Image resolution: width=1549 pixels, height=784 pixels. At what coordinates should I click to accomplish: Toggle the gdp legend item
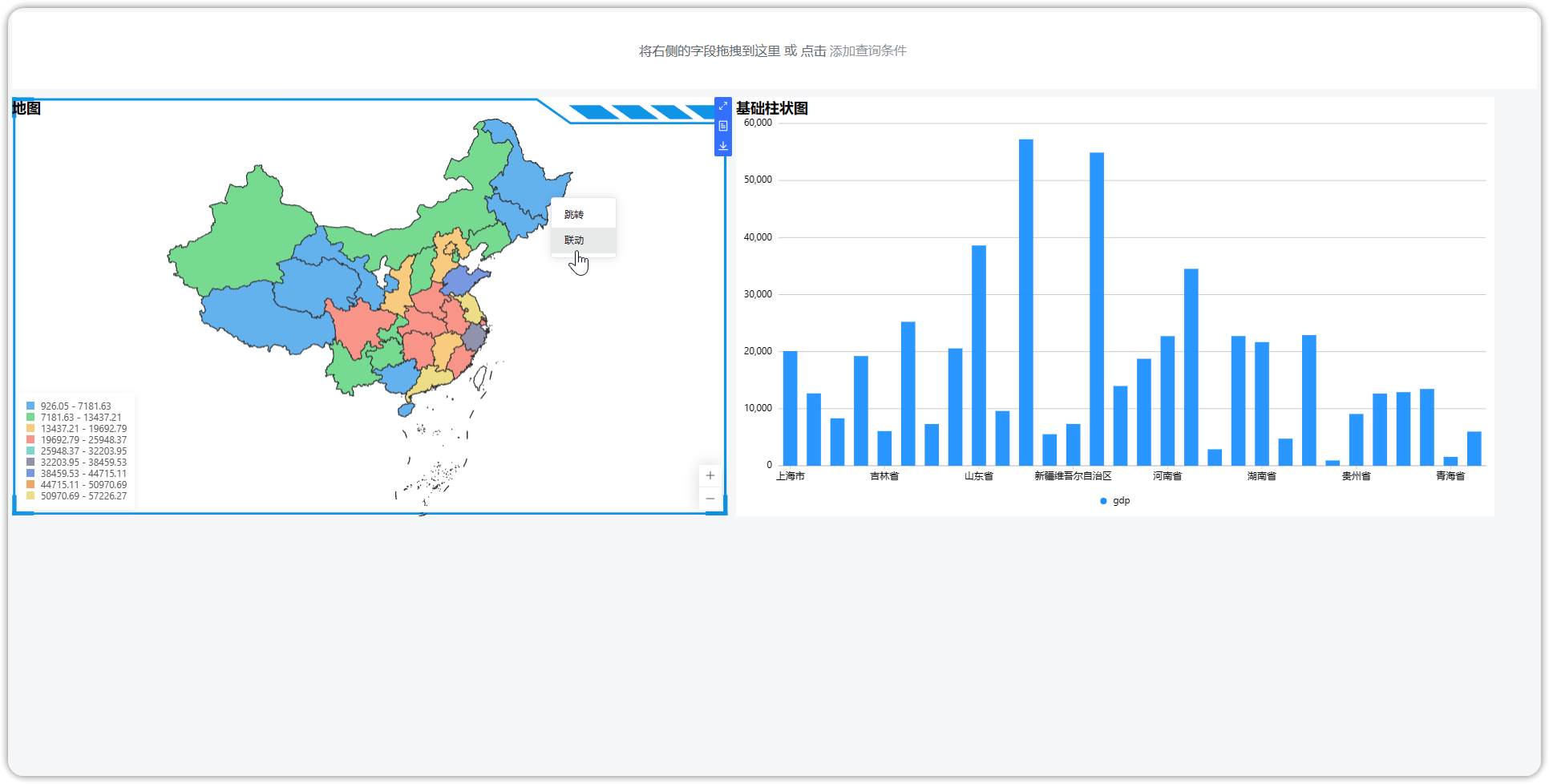1115,501
